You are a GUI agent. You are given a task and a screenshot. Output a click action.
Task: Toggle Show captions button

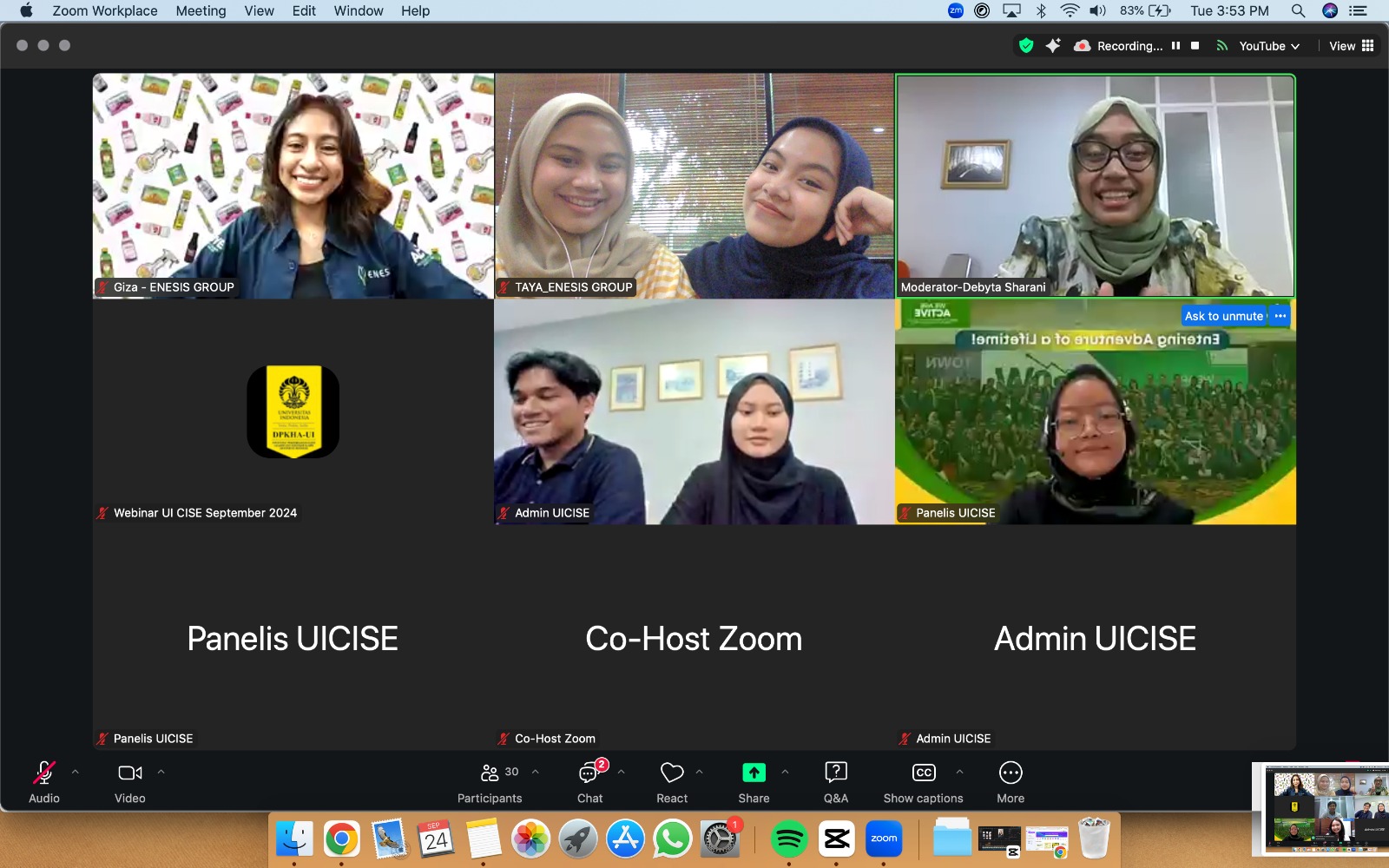pos(923,773)
